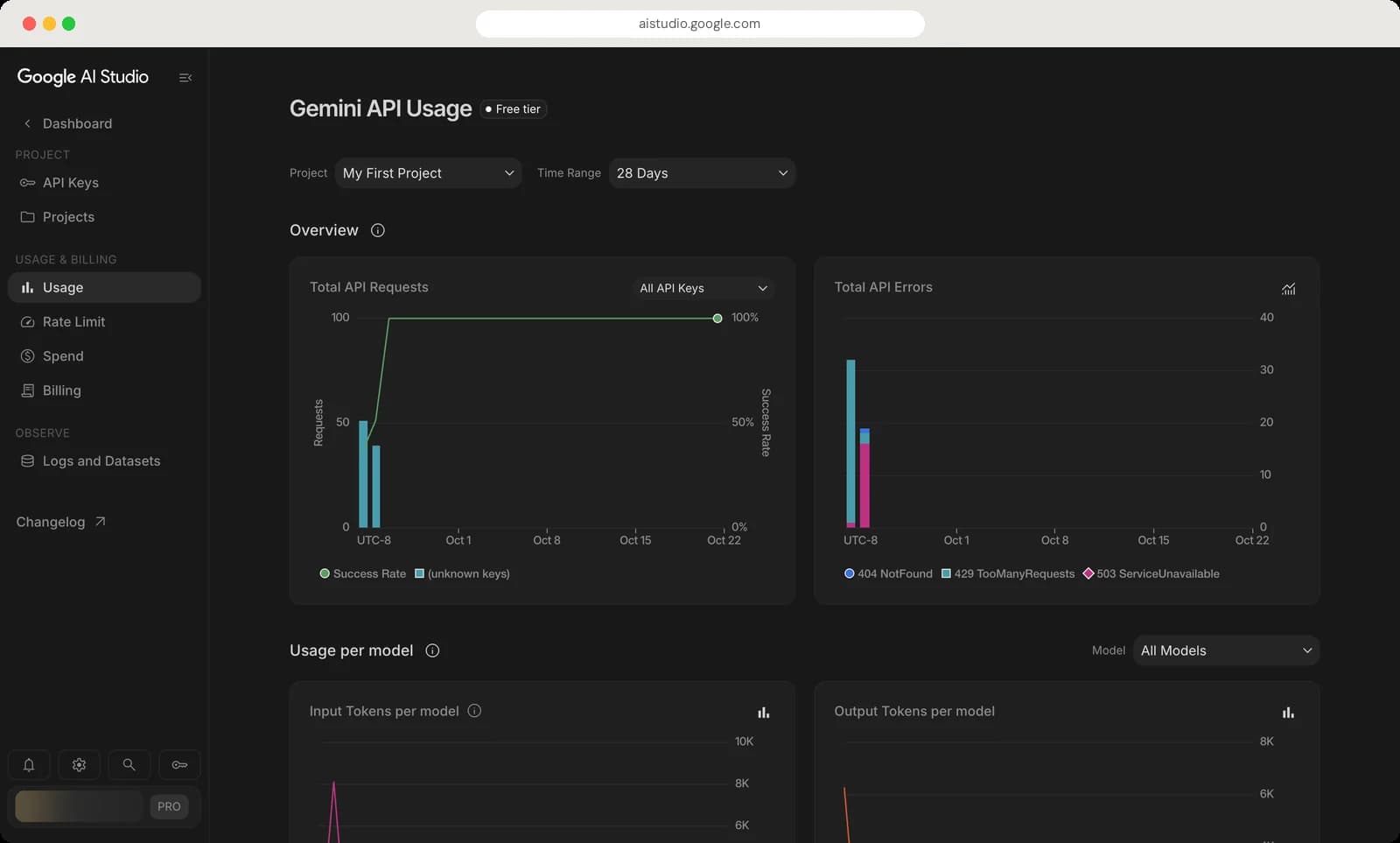Click the notifications bell icon
1400x843 pixels.
coord(29,765)
